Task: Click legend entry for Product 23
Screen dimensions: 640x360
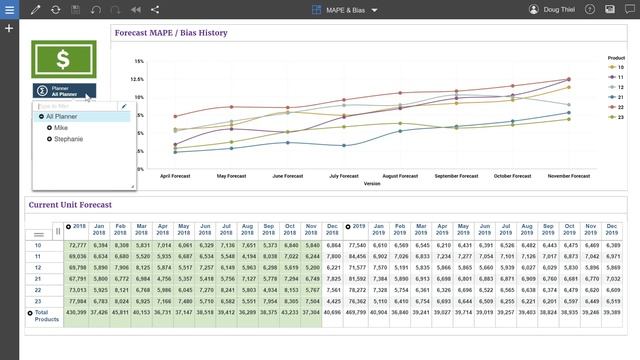Action: coord(616,117)
